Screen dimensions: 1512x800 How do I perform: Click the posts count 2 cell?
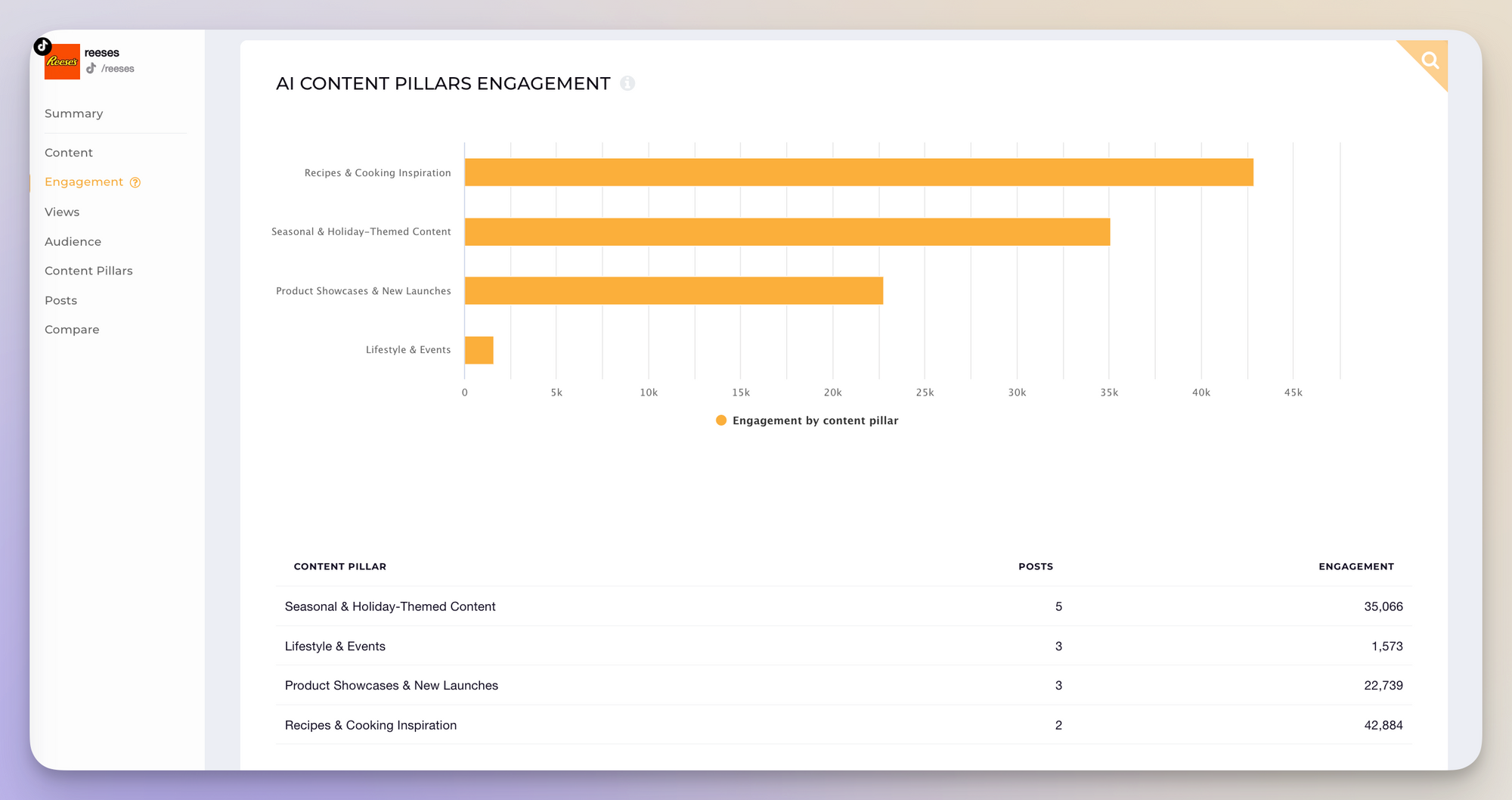coord(1058,725)
